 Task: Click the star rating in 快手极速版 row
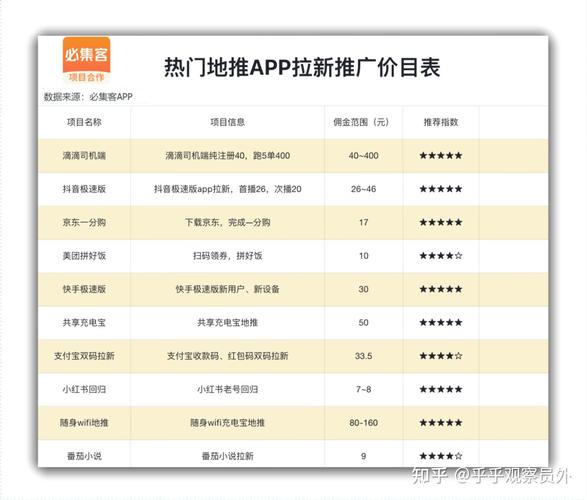[441, 289]
